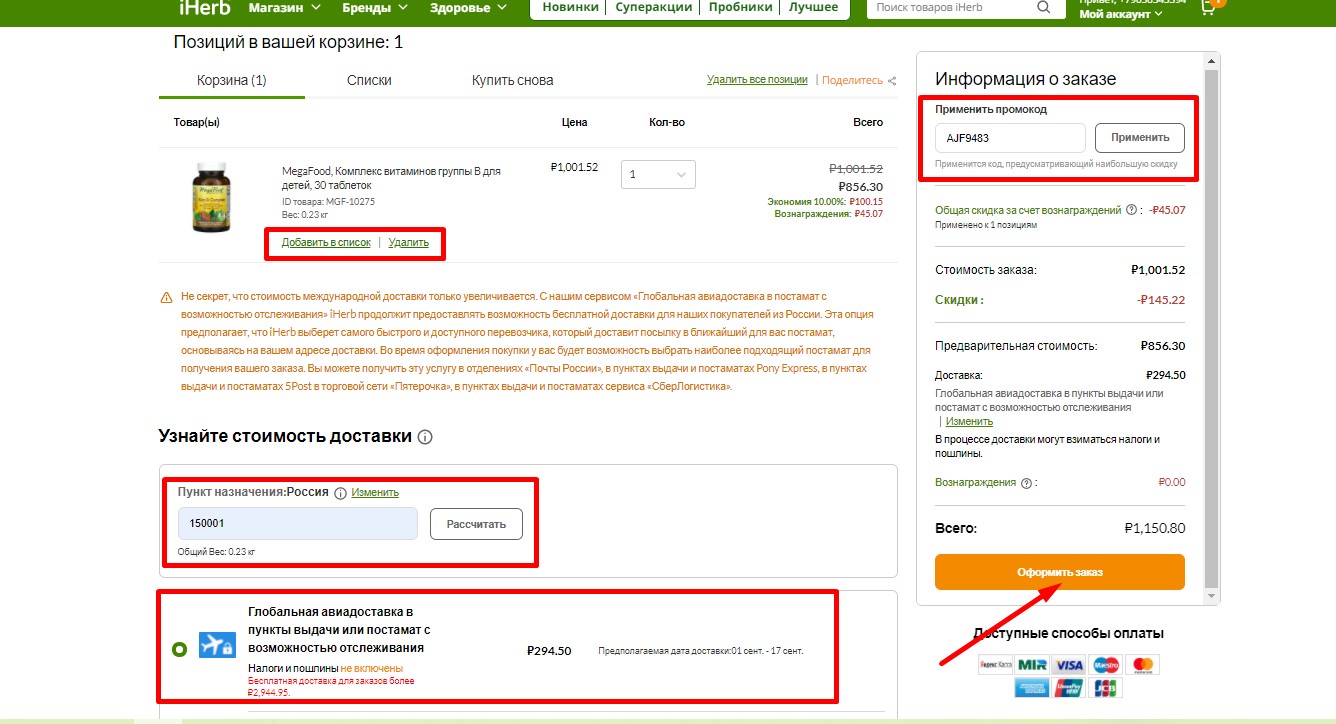
Task: Click the order summary scrollbar up arrow
Action: click(x=1212, y=62)
